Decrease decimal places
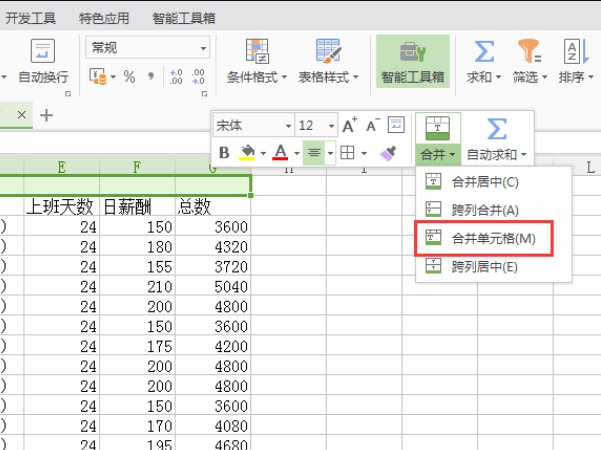Viewport: 601px width, 450px height. pos(198,77)
